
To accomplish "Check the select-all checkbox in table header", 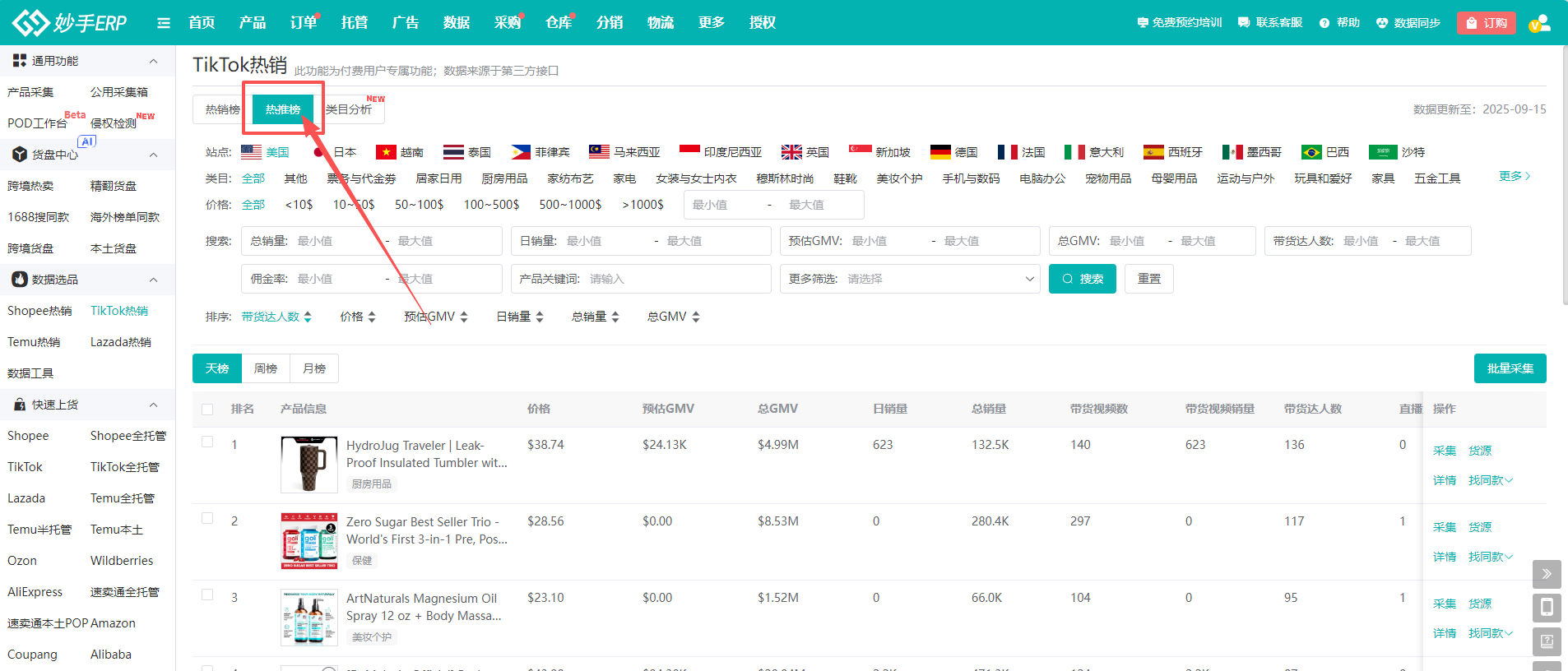I will 207,410.
